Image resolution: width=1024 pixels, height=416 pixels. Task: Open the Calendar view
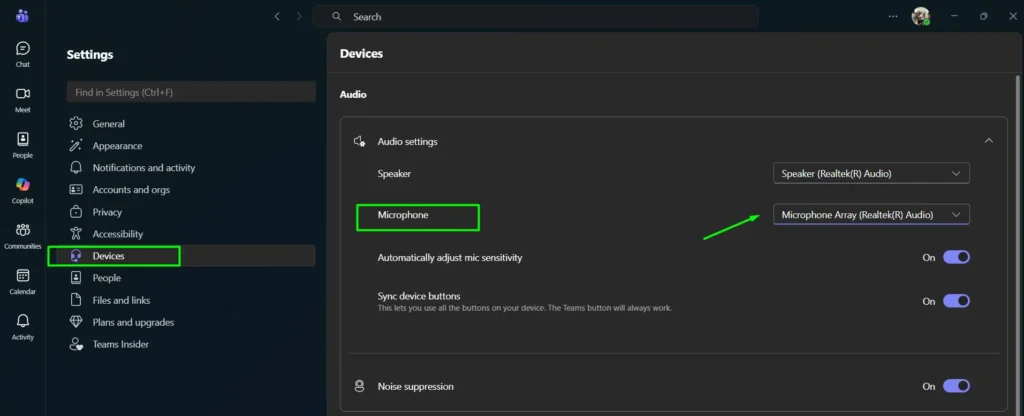pyautogui.click(x=23, y=281)
